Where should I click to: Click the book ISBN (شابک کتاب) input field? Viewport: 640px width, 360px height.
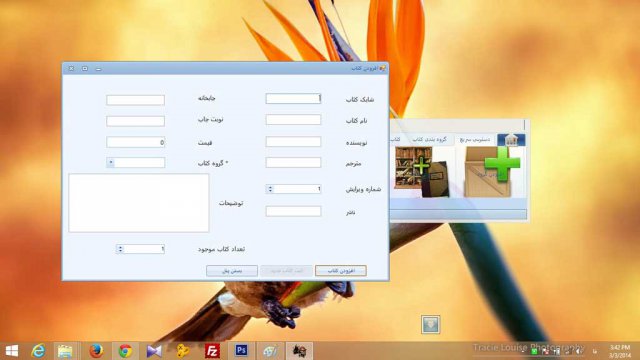pyautogui.click(x=293, y=98)
